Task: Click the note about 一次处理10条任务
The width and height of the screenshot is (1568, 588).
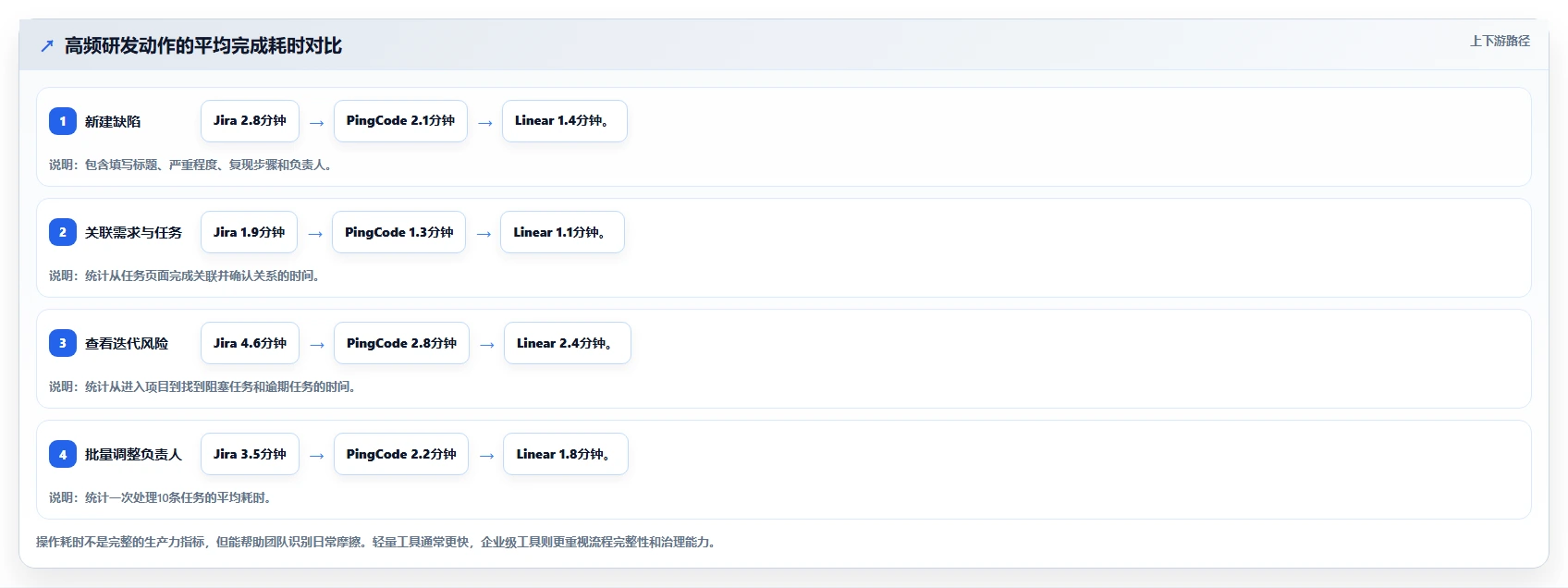Action: [162, 497]
